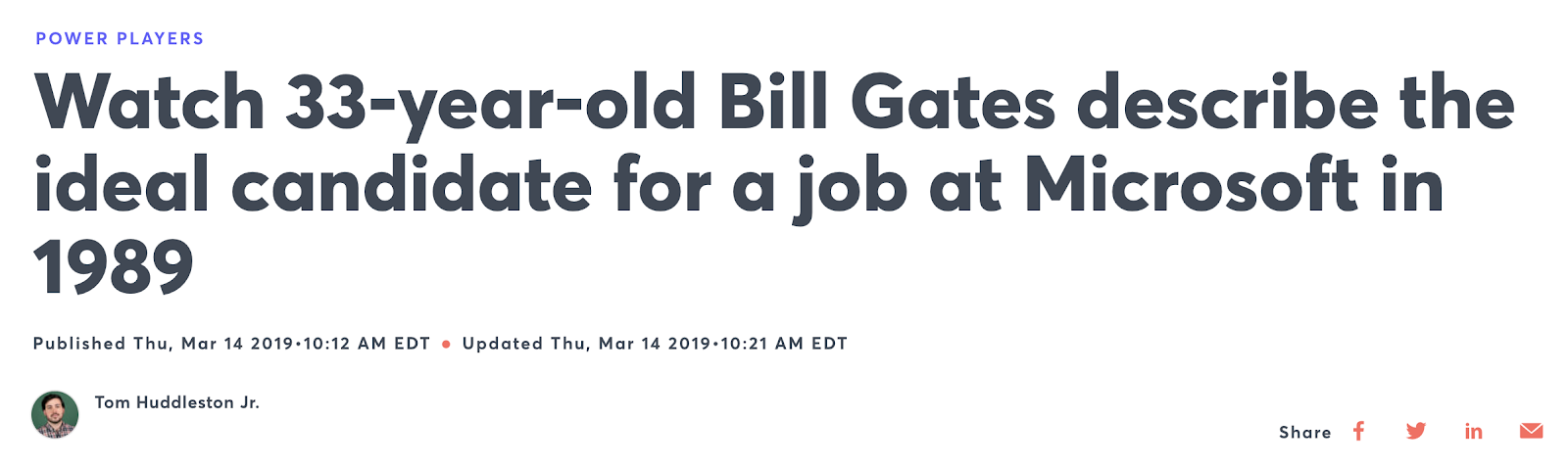Click the 10:12 AM EDT publication time
The image size is (1568, 467).
click(367, 344)
